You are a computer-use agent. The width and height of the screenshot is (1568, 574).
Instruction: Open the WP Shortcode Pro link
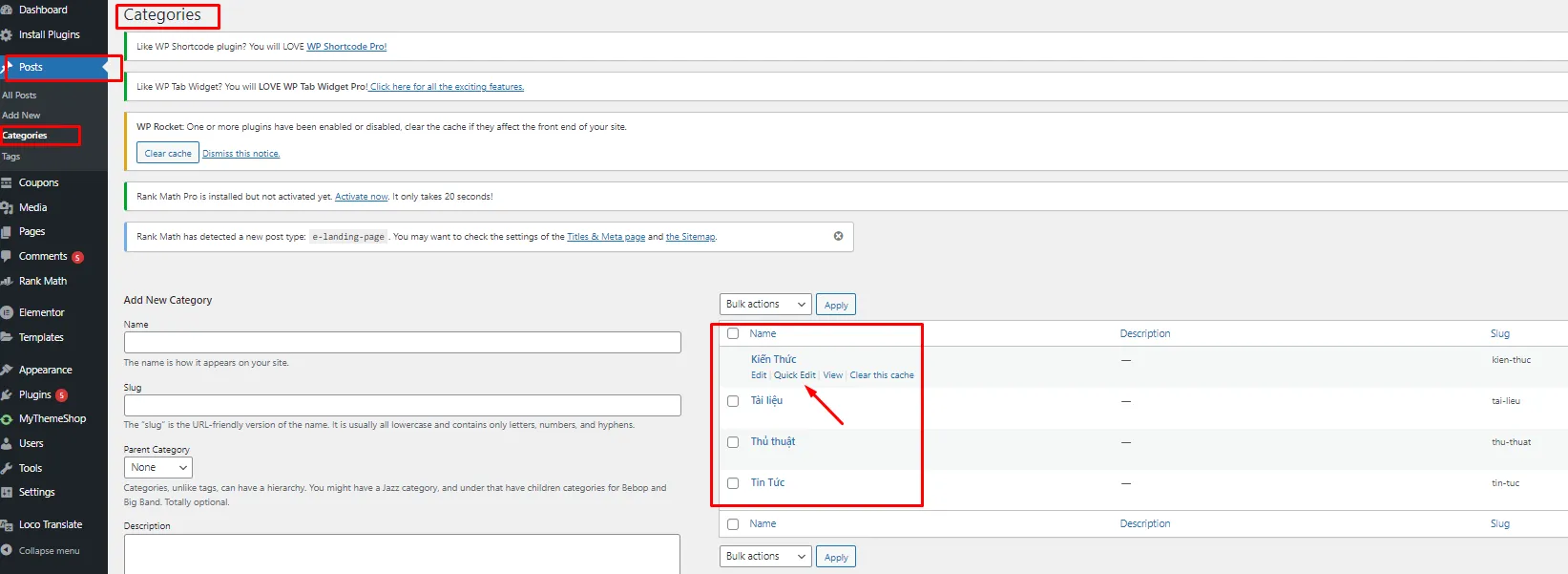click(346, 46)
